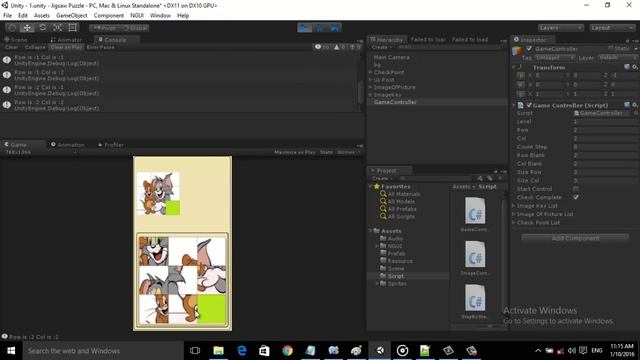
Task: Expand the UI Root object in Hierarchy
Action: point(371,80)
